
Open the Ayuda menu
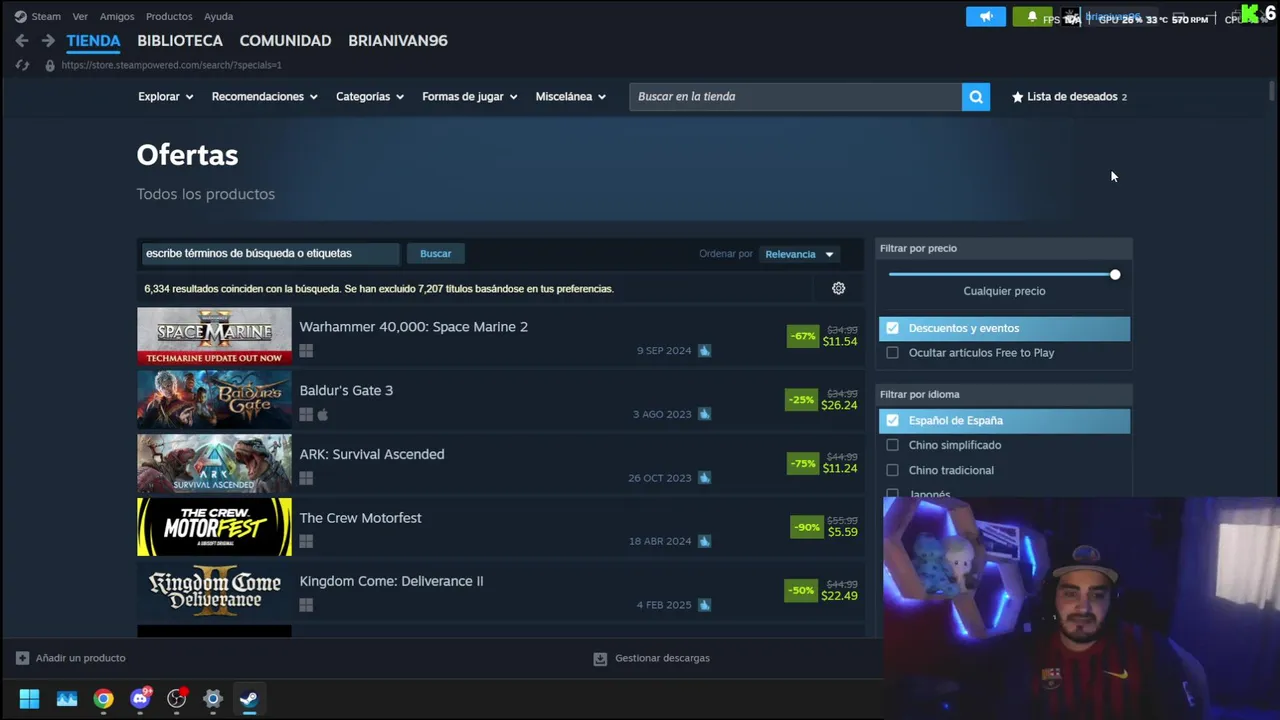pyautogui.click(x=218, y=16)
